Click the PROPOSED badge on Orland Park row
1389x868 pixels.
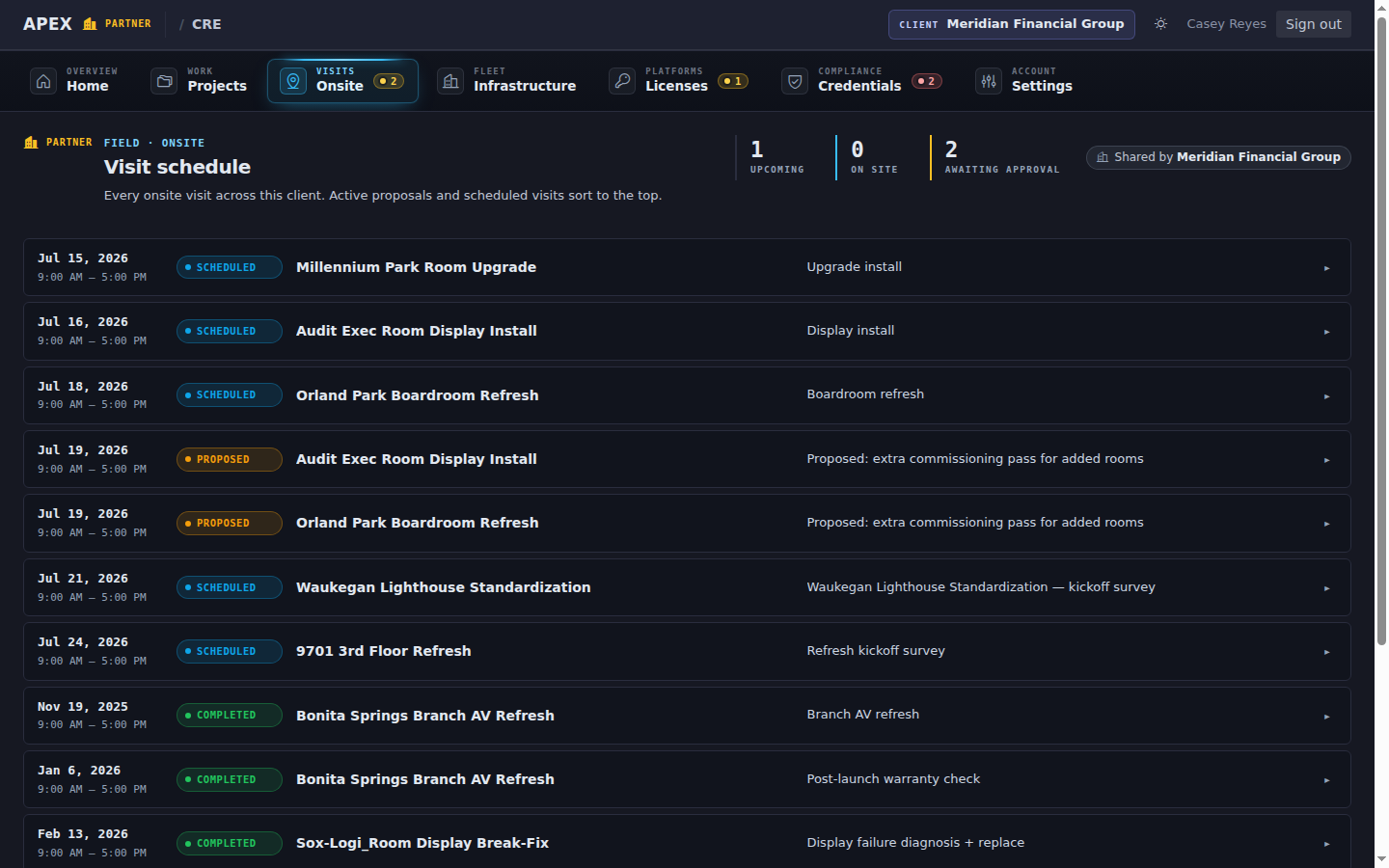230,524
